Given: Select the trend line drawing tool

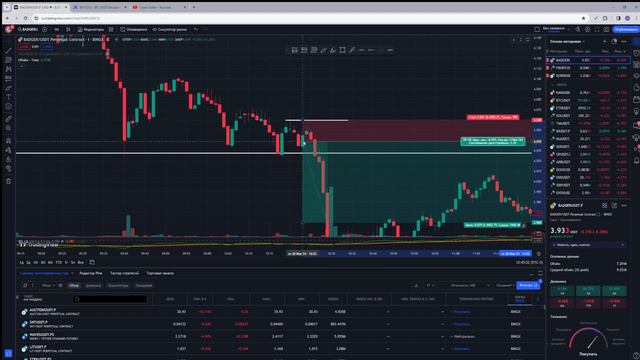Looking at the screenshot, I should point(9,51).
